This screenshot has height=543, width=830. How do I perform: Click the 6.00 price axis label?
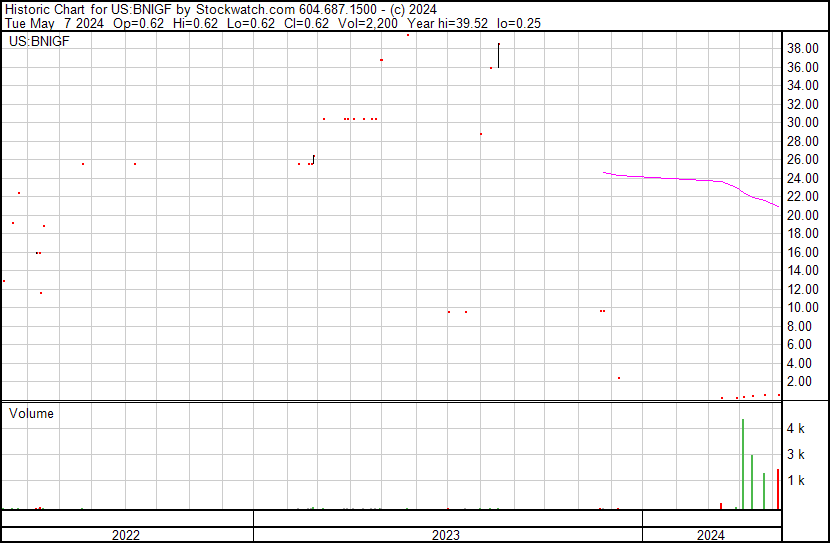pos(799,345)
